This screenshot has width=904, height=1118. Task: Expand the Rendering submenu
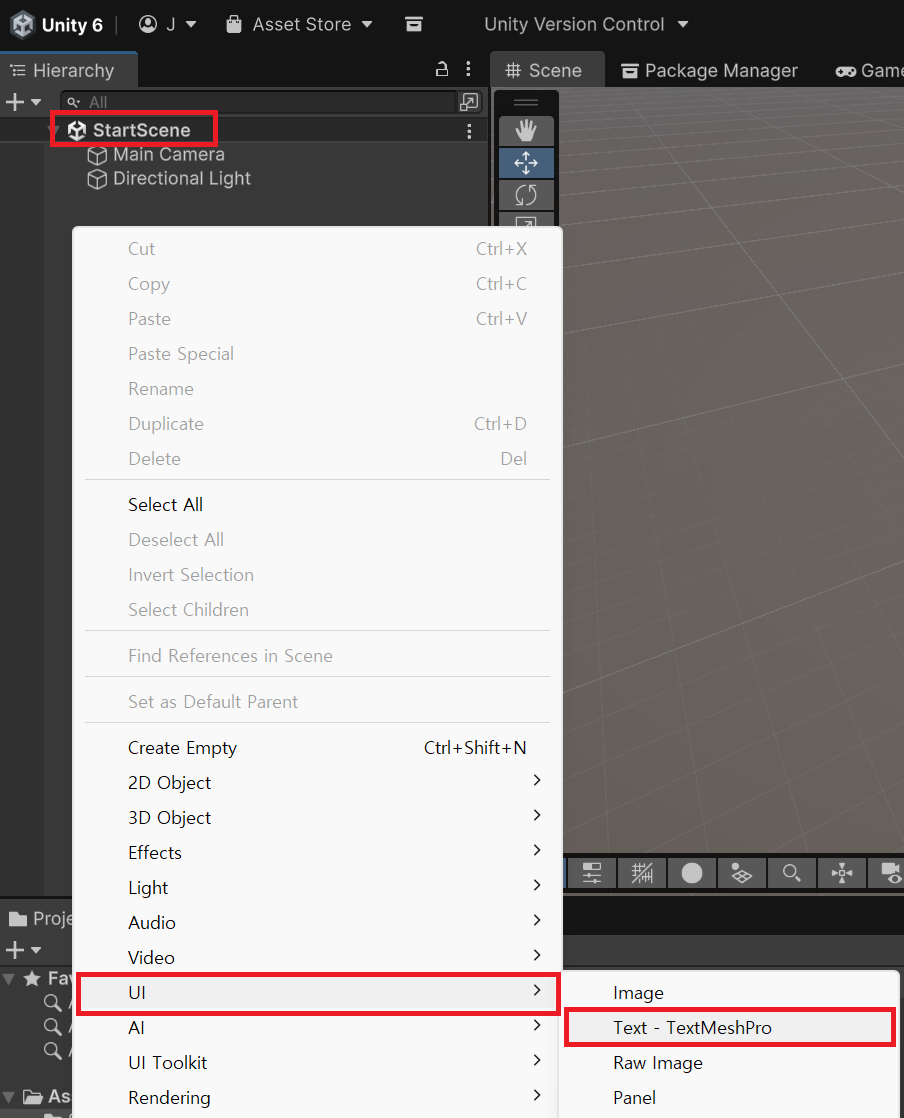tap(317, 1097)
